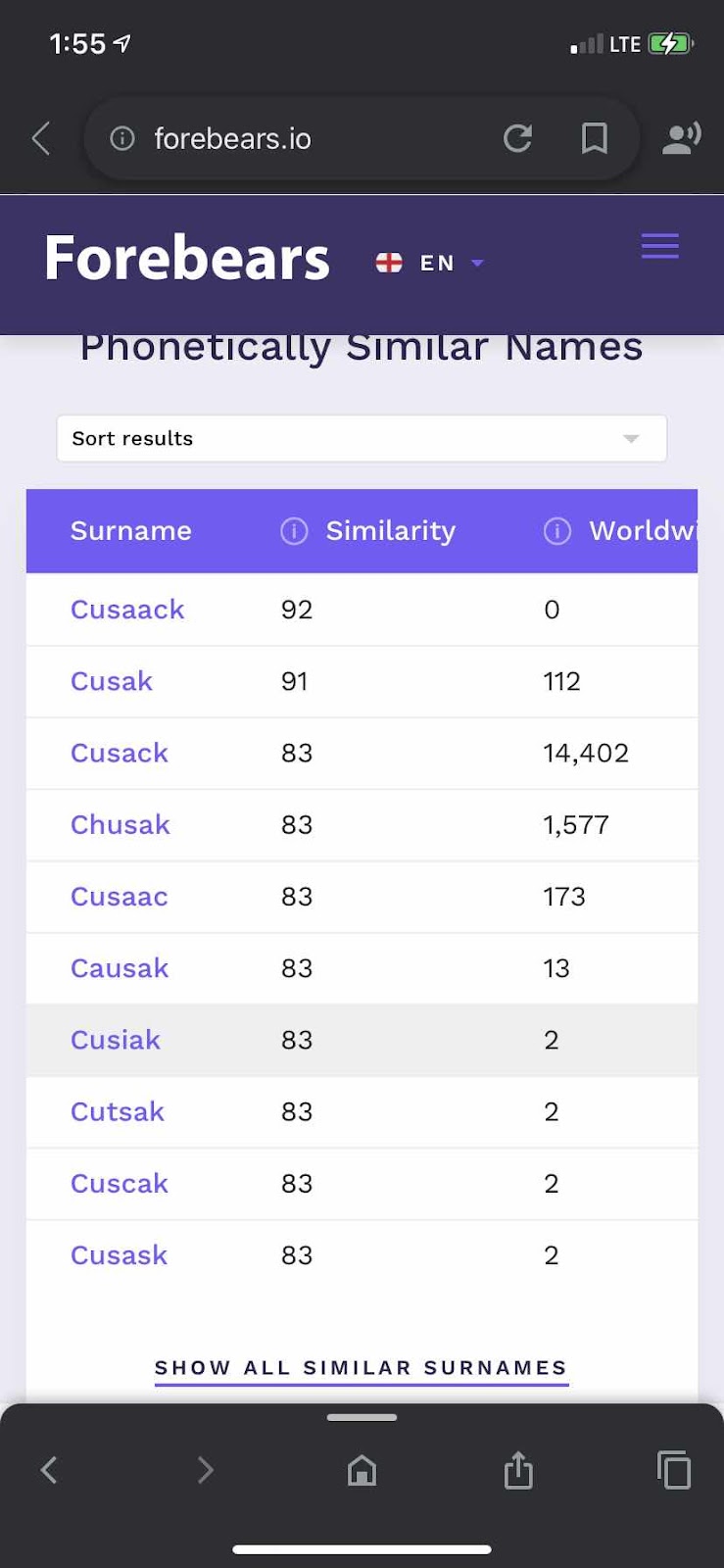Show info for the Similarity column
The height and width of the screenshot is (1568, 724).
pos(294,531)
